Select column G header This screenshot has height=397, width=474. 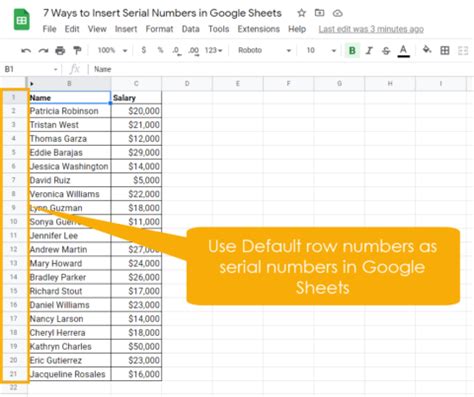[339, 84]
